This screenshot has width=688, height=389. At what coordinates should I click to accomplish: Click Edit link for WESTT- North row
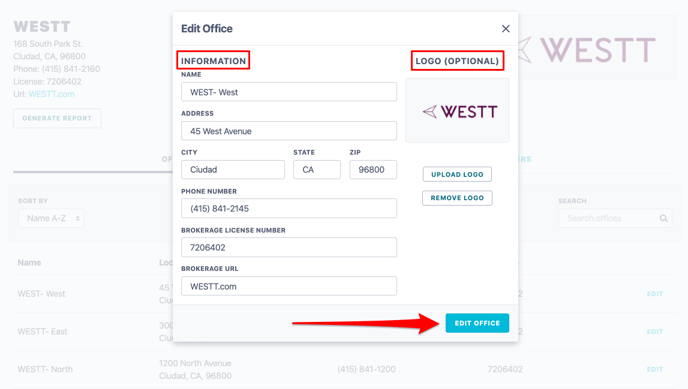[x=655, y=369]
